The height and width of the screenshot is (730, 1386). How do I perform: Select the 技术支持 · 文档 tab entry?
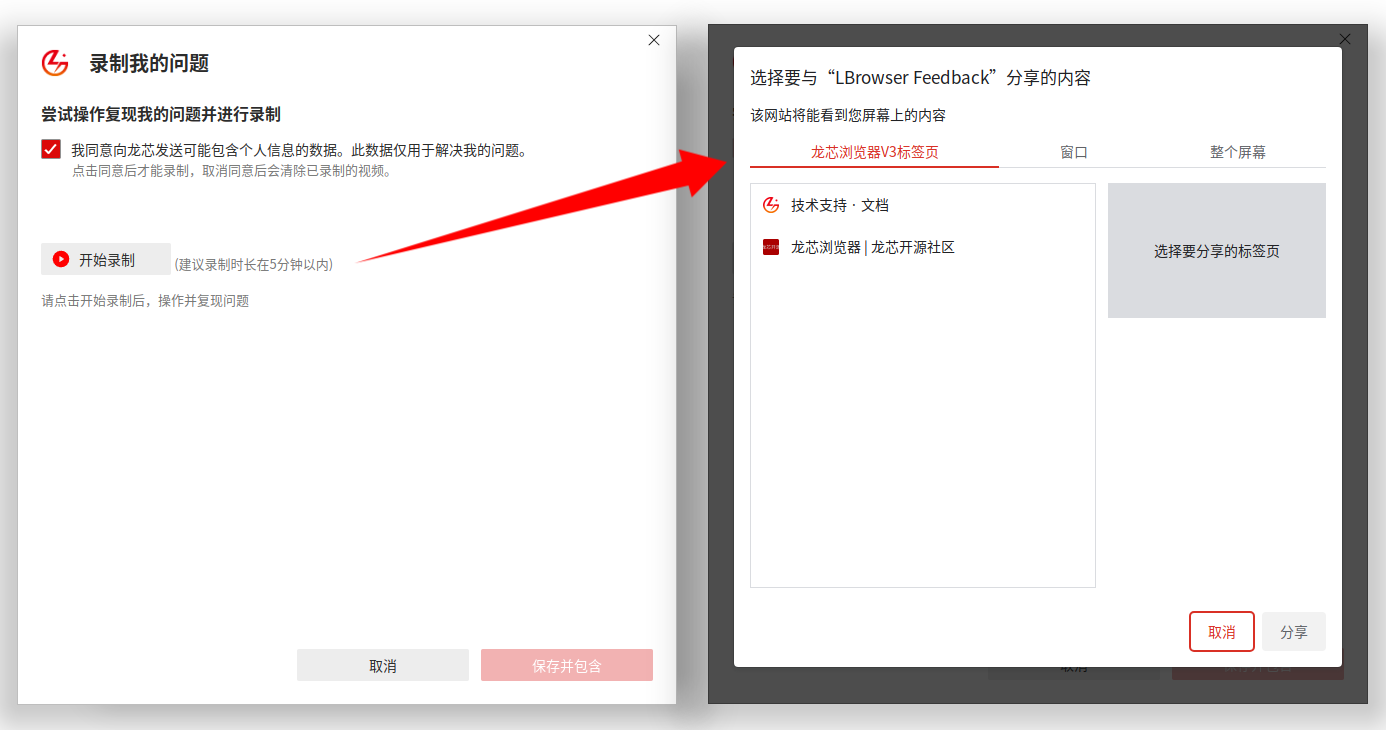click(923, 205)
